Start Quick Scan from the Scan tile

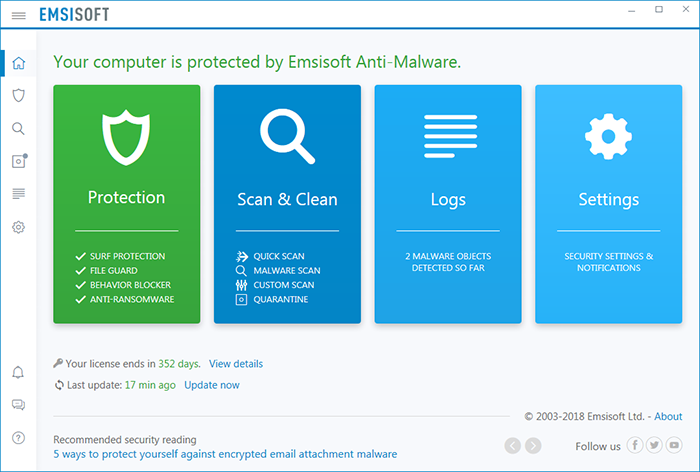(270, 256)
